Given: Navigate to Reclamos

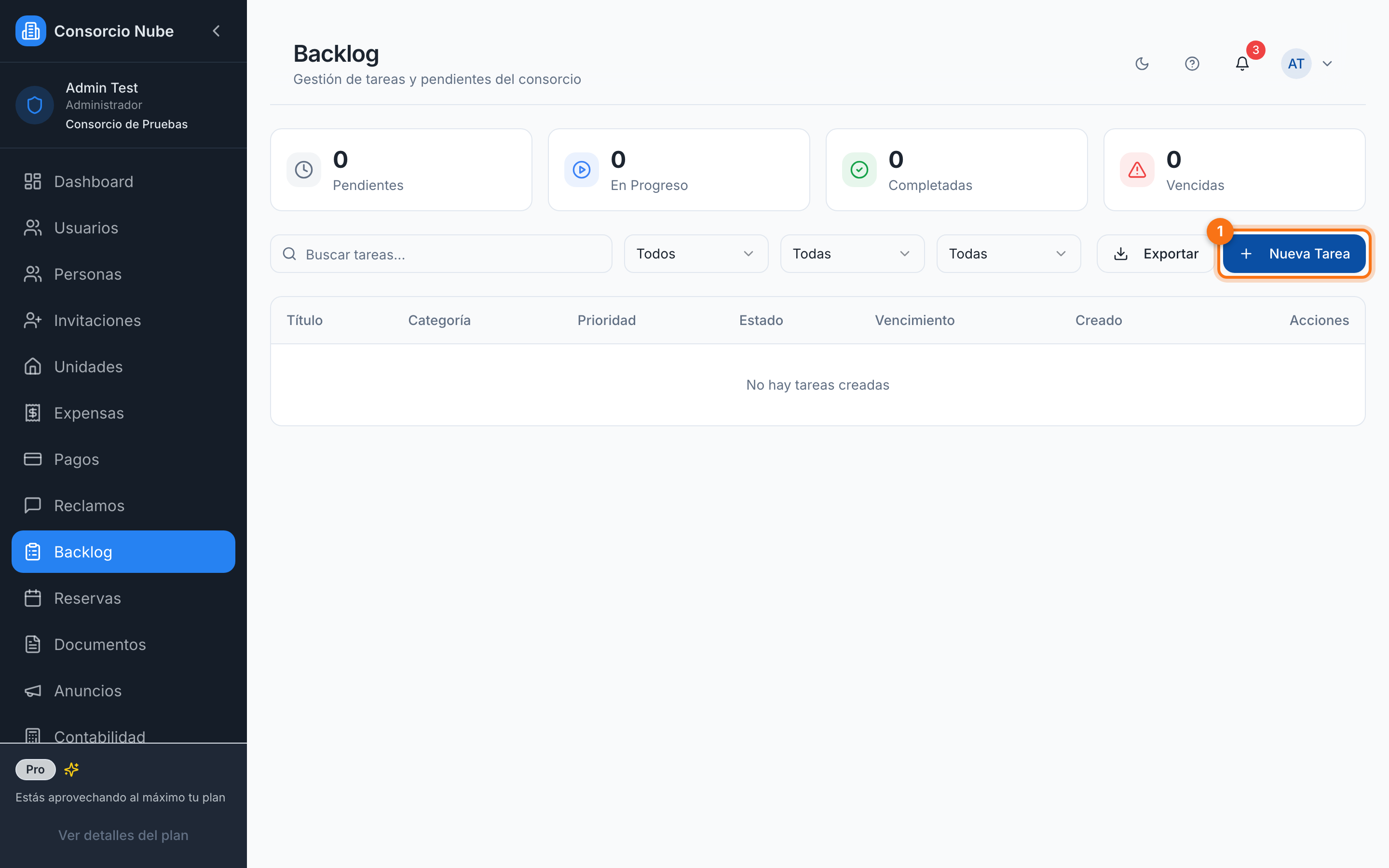Looking at the screenshot, I should tap(123, 506).
